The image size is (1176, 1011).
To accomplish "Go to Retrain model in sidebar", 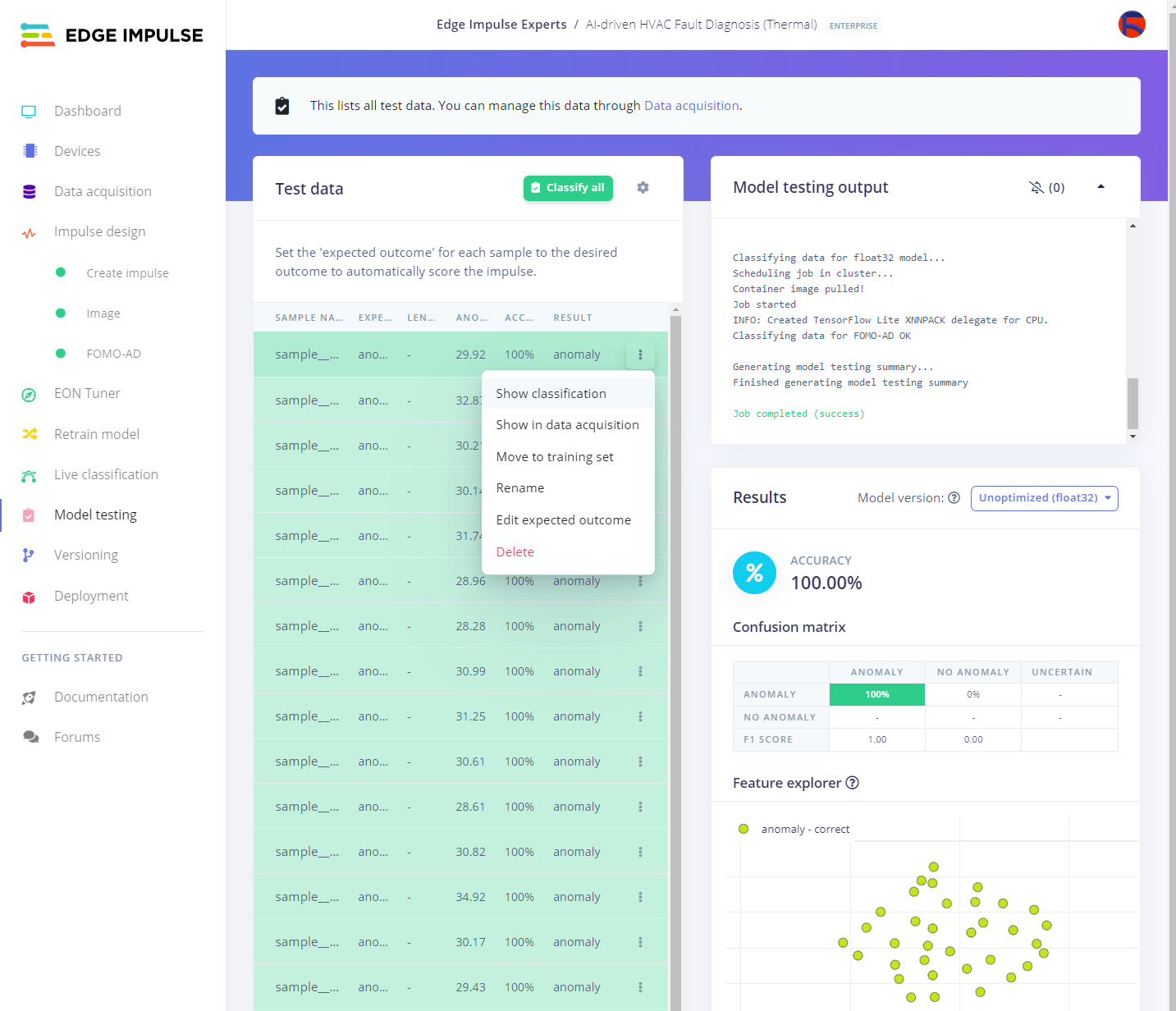I will (x=96, y=434).
